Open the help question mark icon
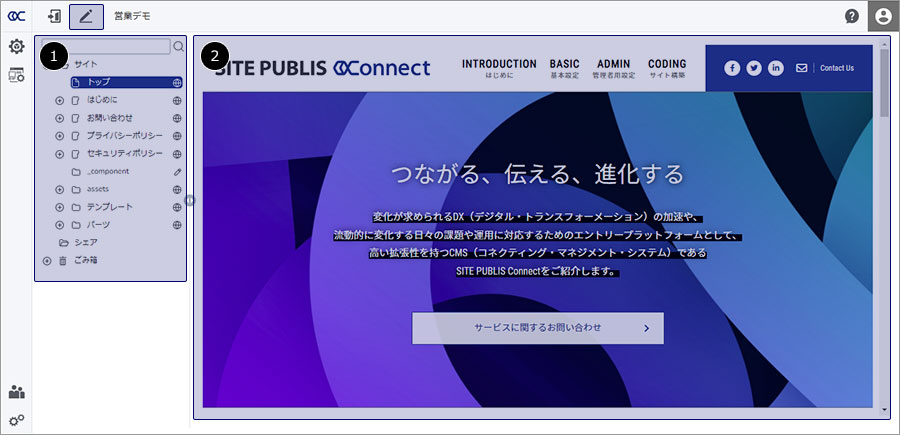The height and width of the screenshot is (435, 900). tap(852, 16)
